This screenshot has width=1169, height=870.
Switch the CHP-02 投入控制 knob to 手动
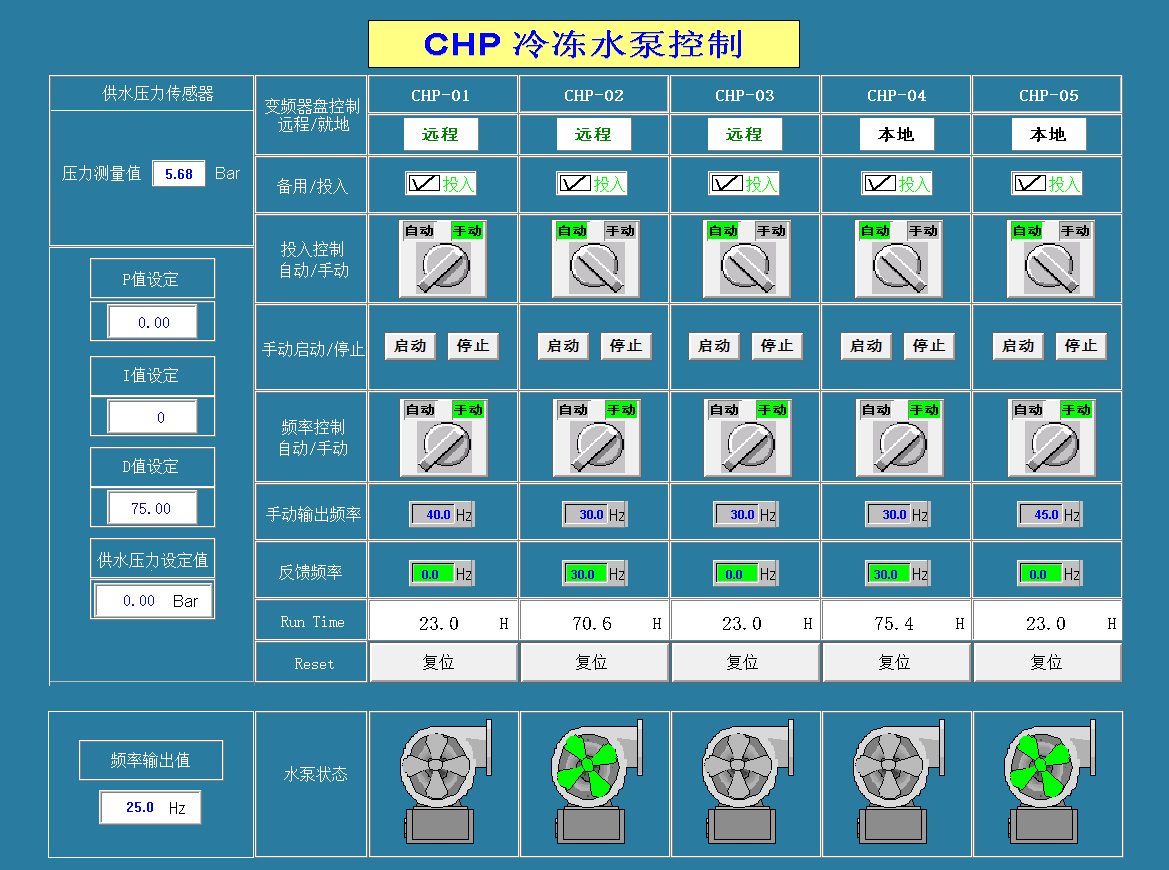click(x=594, y=268)
